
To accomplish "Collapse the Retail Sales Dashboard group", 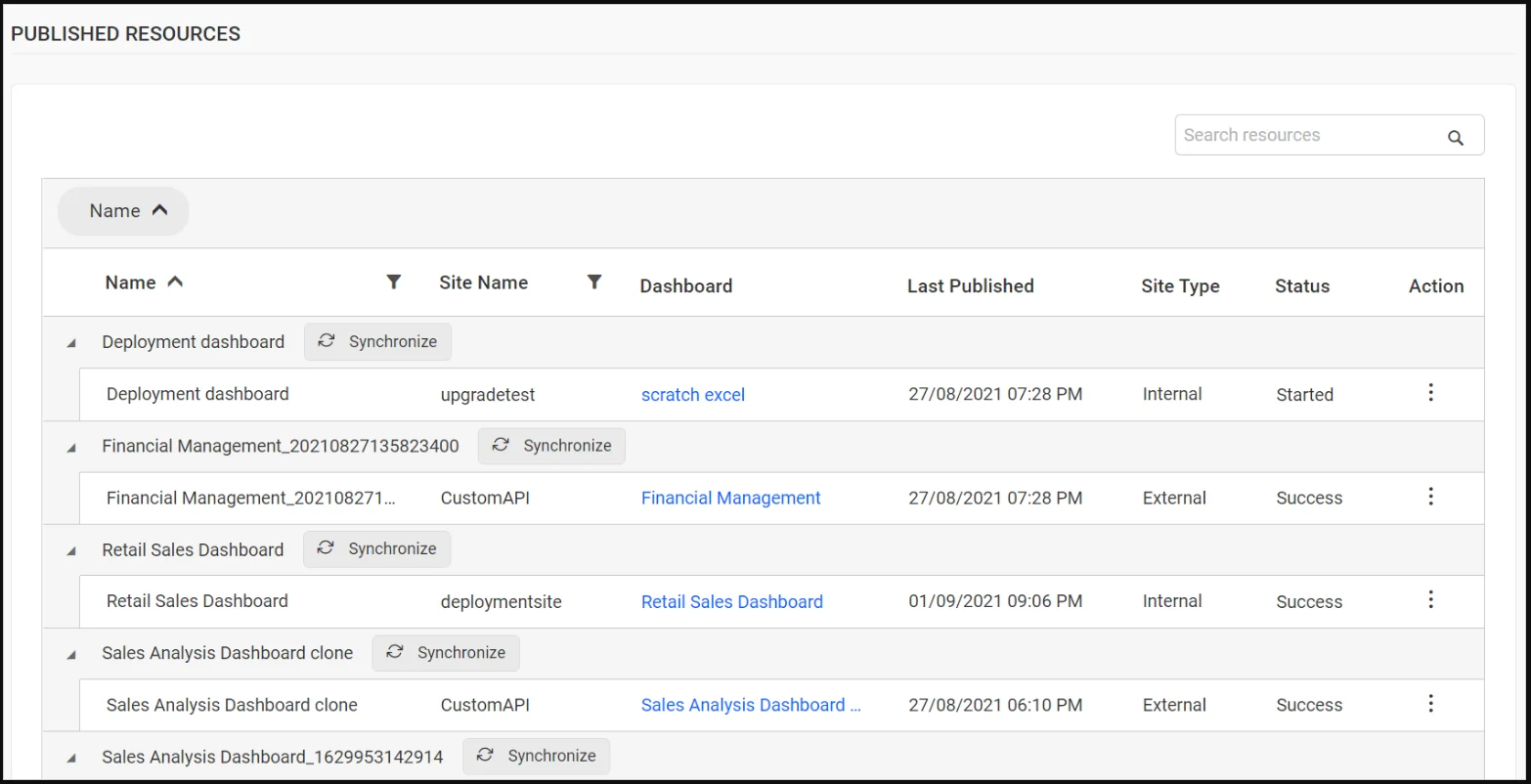I will coord(70,551).
